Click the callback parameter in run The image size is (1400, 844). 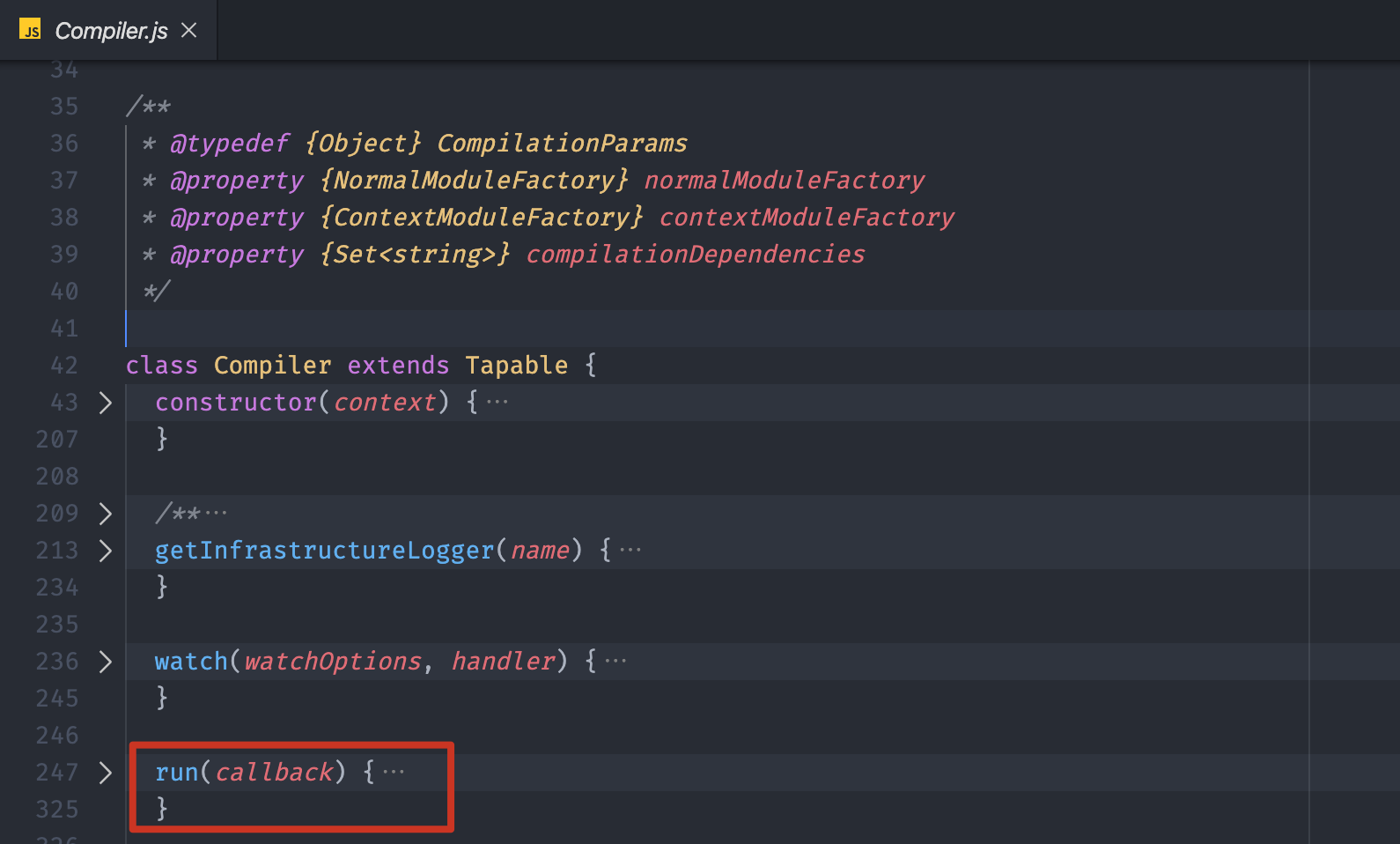(274, 773)
